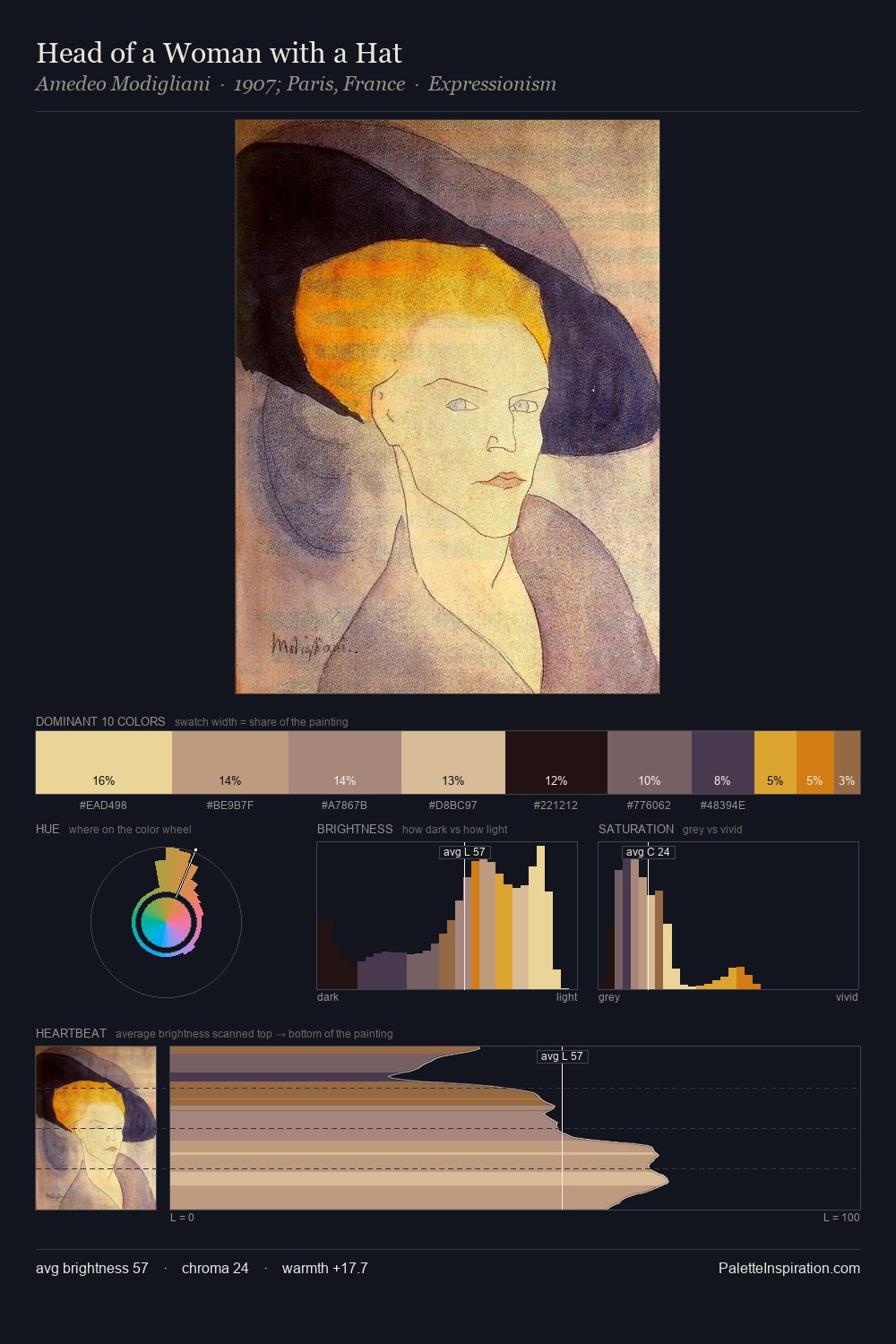The width and height of the screenshot is (896, 1344).
Task: Click the hex code #BE9B7F
Action: click(230, 806)
